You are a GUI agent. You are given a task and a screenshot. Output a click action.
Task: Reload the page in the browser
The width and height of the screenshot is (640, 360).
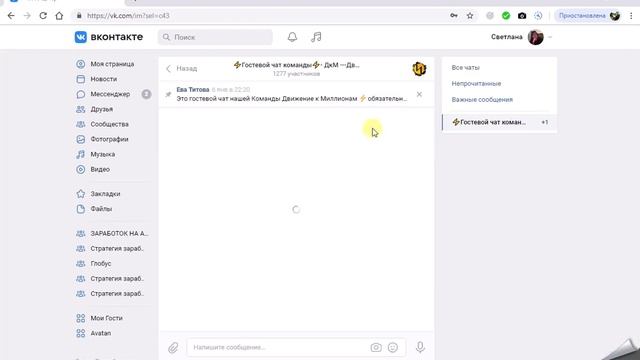point(43,16)
